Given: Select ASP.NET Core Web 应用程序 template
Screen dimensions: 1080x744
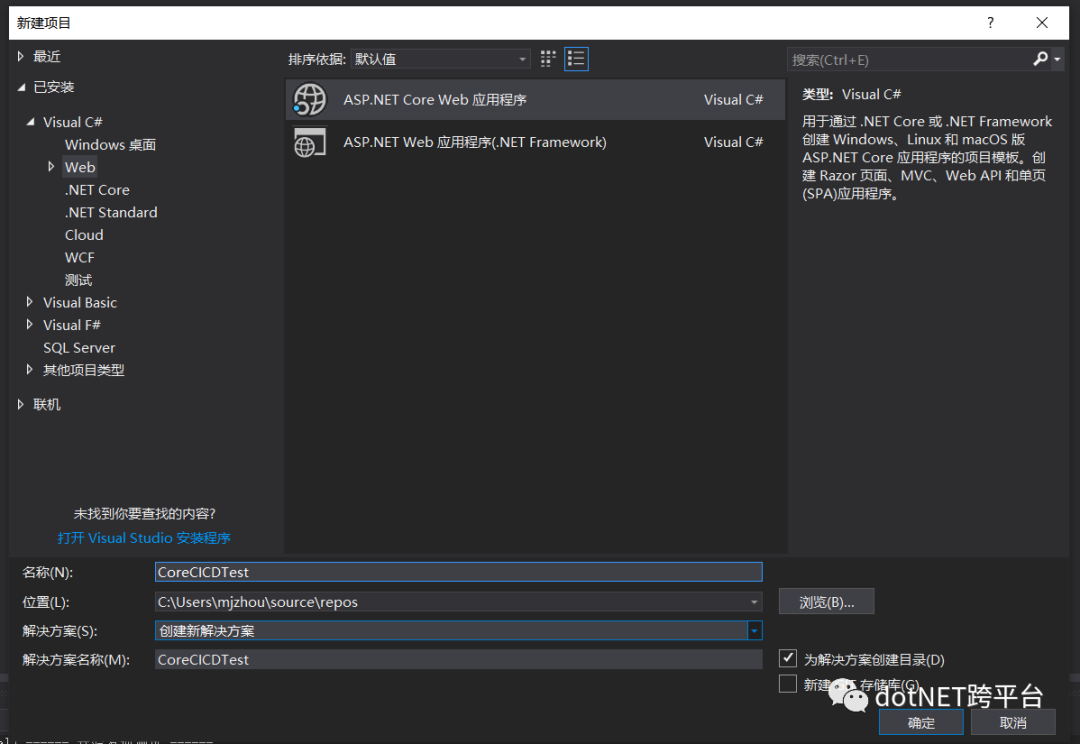Looking at the screenshot, I should point(535,100).
